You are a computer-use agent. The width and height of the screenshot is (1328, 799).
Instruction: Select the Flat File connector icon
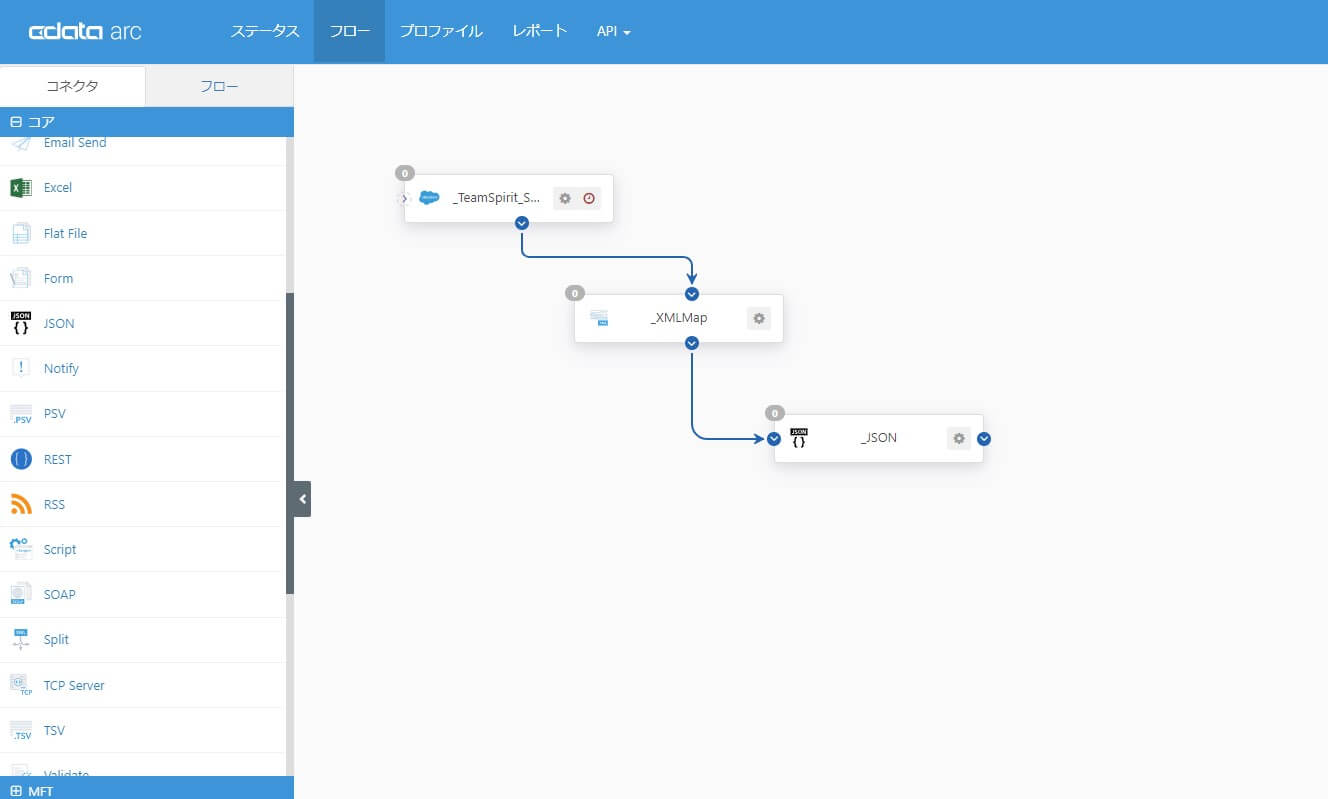[x=21, y=233]
